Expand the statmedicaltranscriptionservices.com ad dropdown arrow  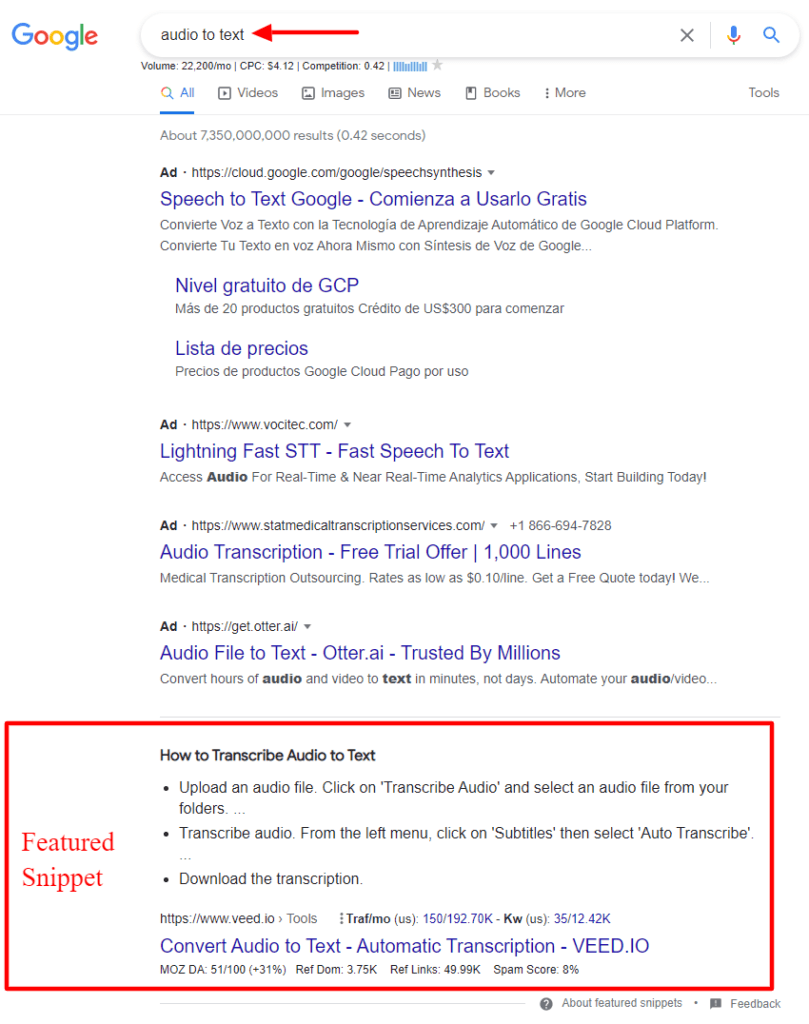(x=494, y=526)
